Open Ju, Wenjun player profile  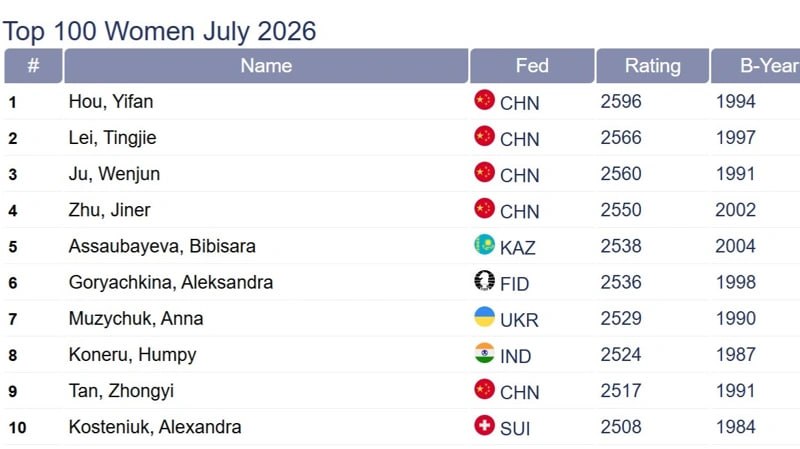pos(114,174)
